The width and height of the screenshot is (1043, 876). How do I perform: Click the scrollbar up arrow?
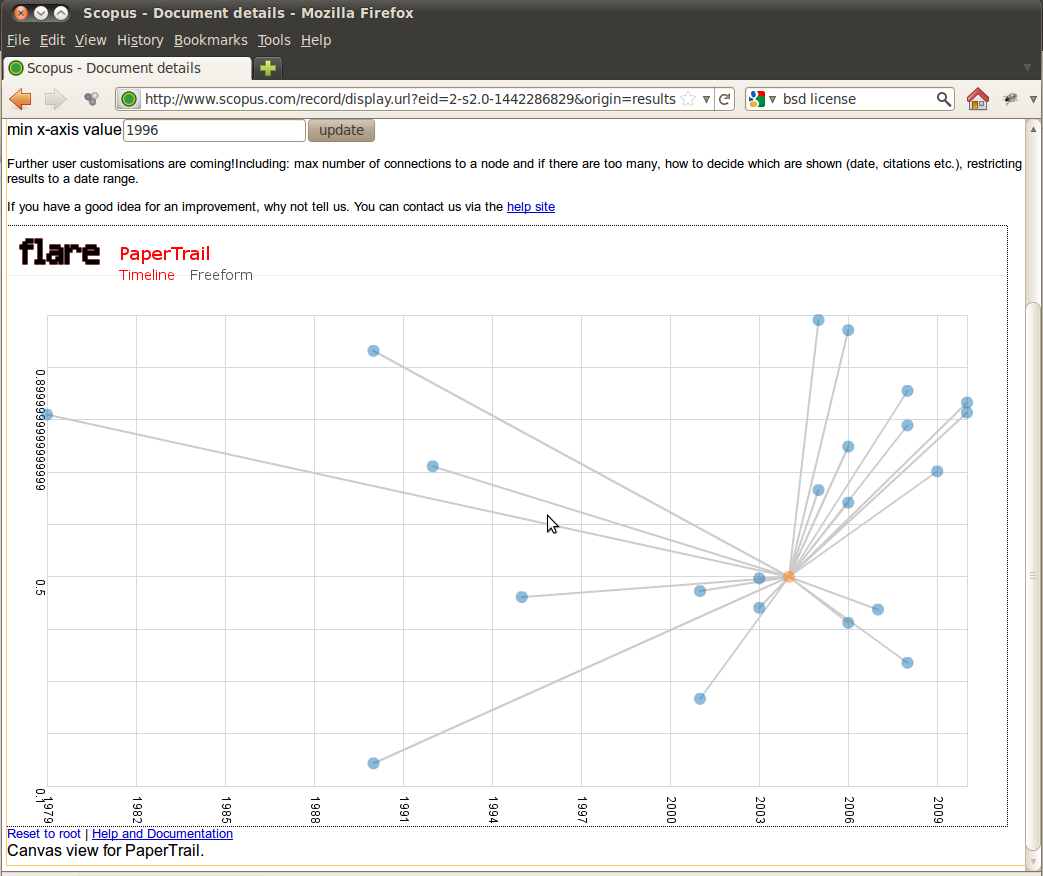(x=1032, y=128)
